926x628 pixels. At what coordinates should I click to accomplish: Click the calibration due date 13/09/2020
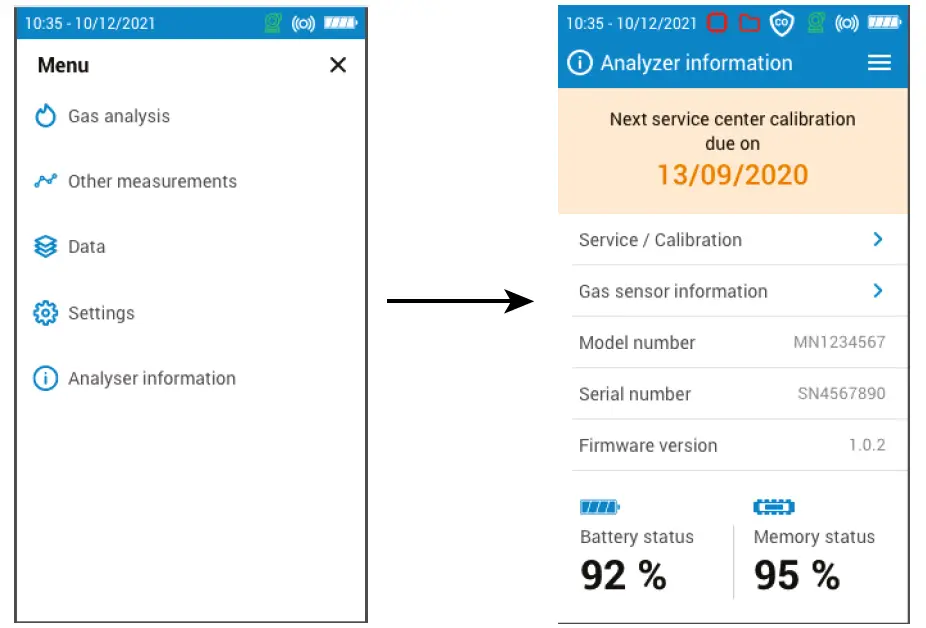[x=732, y=175]
